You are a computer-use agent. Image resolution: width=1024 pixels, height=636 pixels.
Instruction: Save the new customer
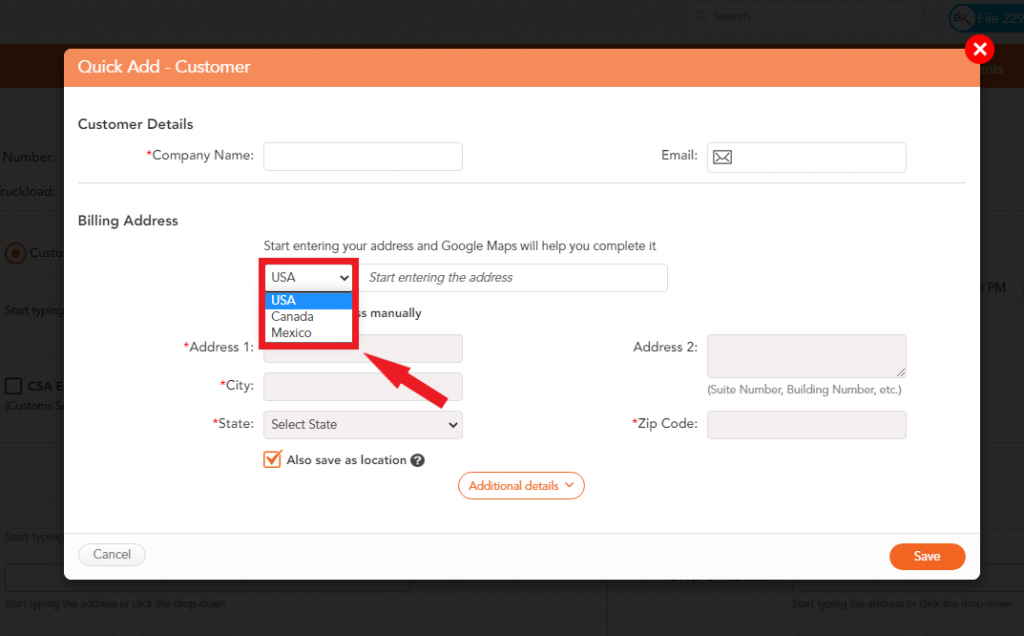927,556
